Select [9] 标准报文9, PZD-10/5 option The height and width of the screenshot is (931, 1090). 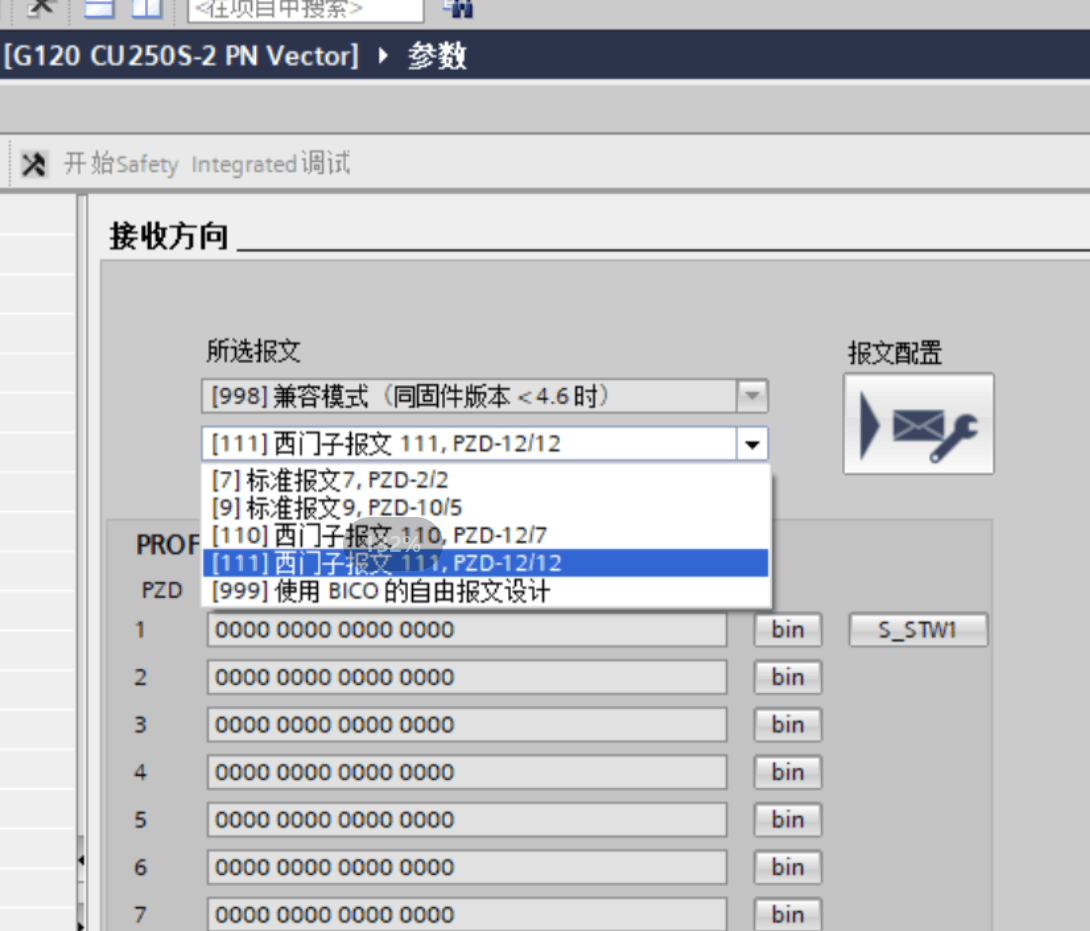pyautogui.click(x=486, y=508)
